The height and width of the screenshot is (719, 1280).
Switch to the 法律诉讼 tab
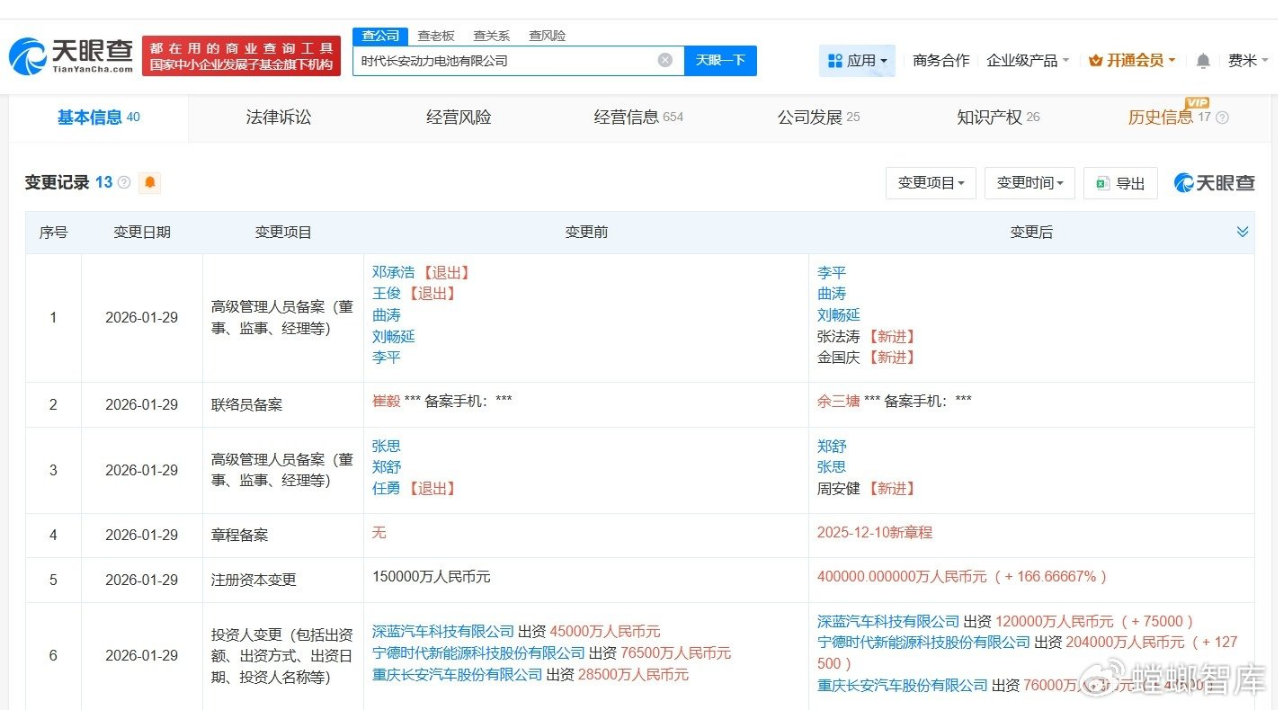pos(277,117)
